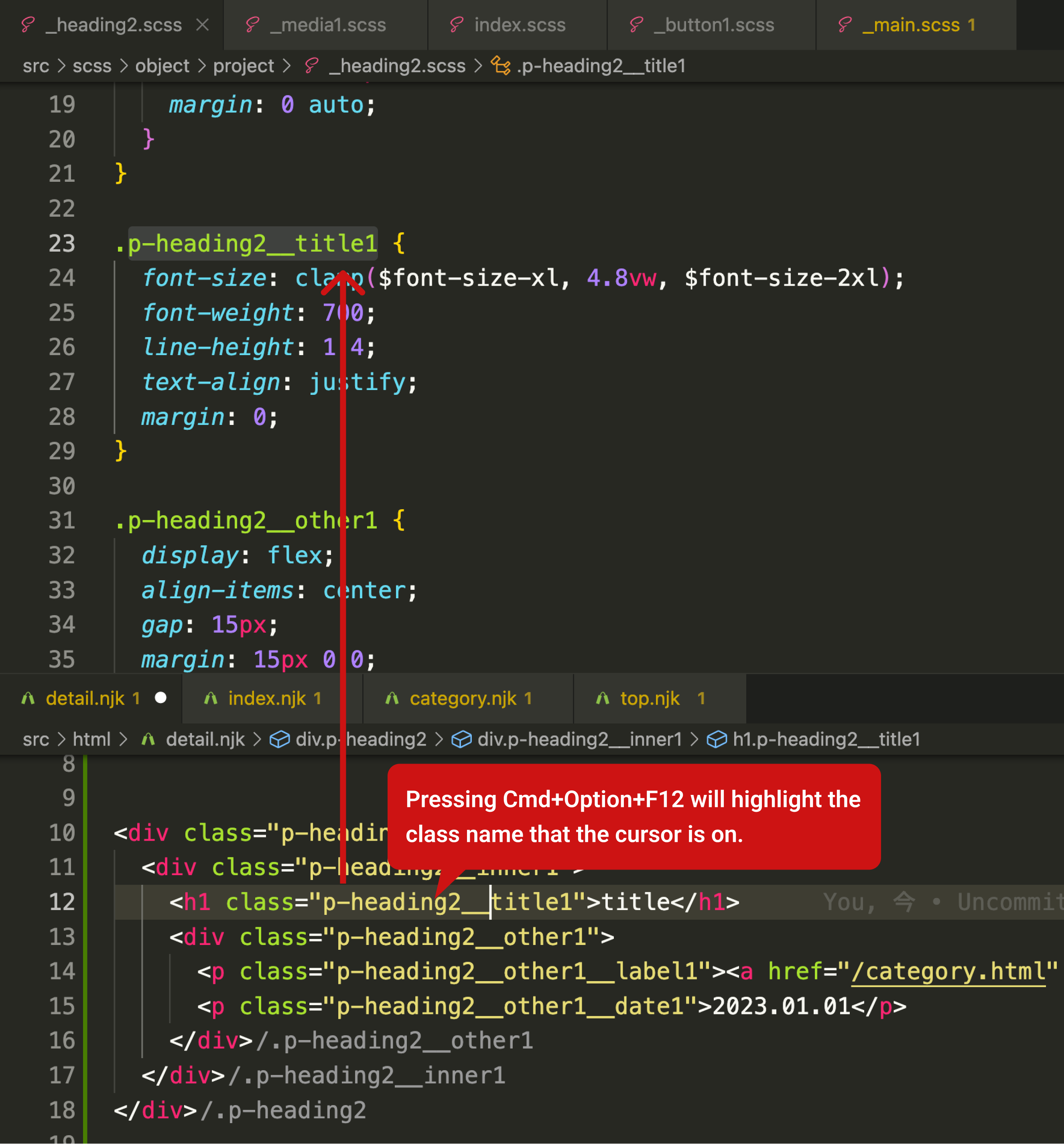Open the /category.html href link
Screen dimensions: 1064x1144
(948, 971)
